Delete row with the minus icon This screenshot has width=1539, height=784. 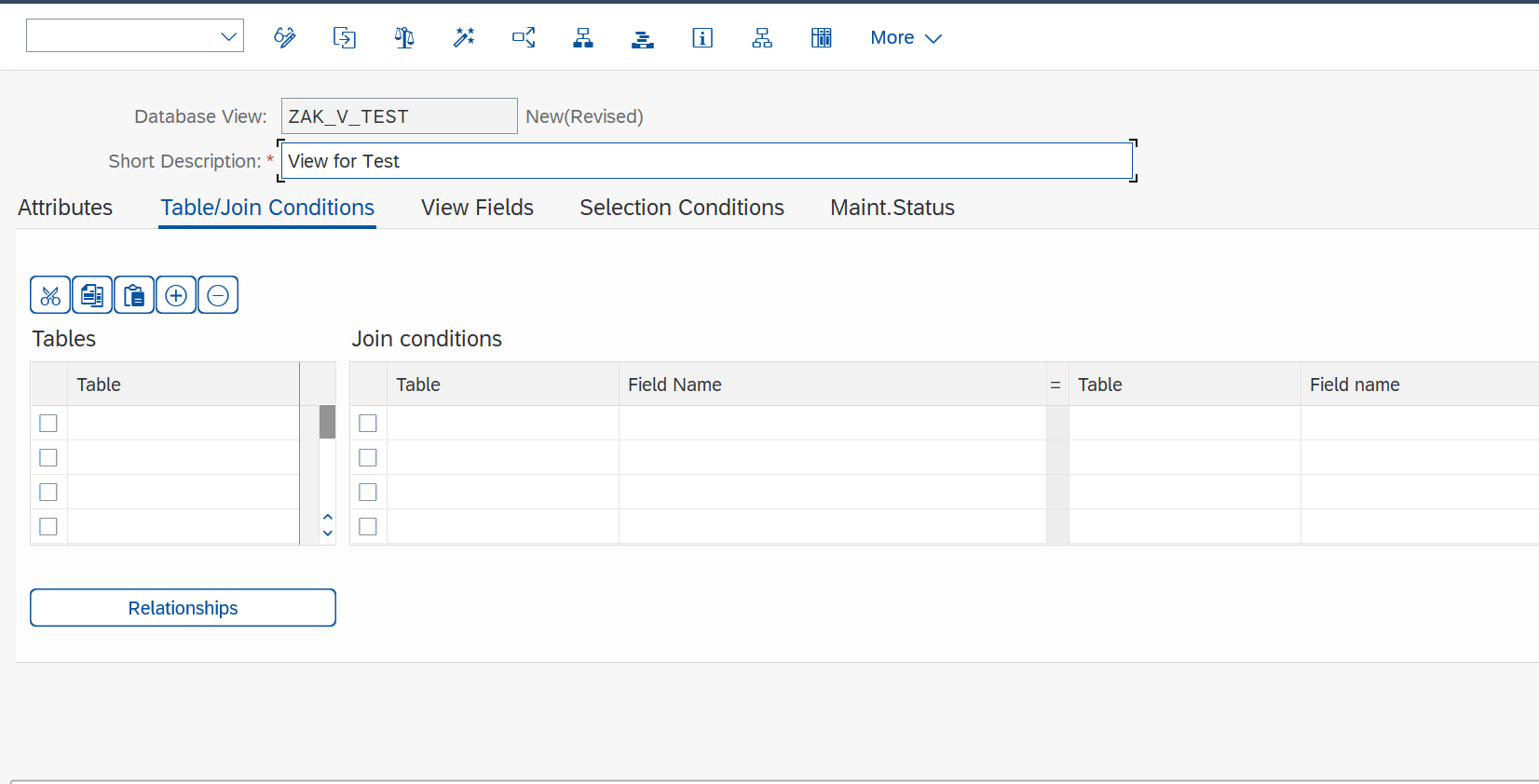pyautogui.click(x=218, y=295)
